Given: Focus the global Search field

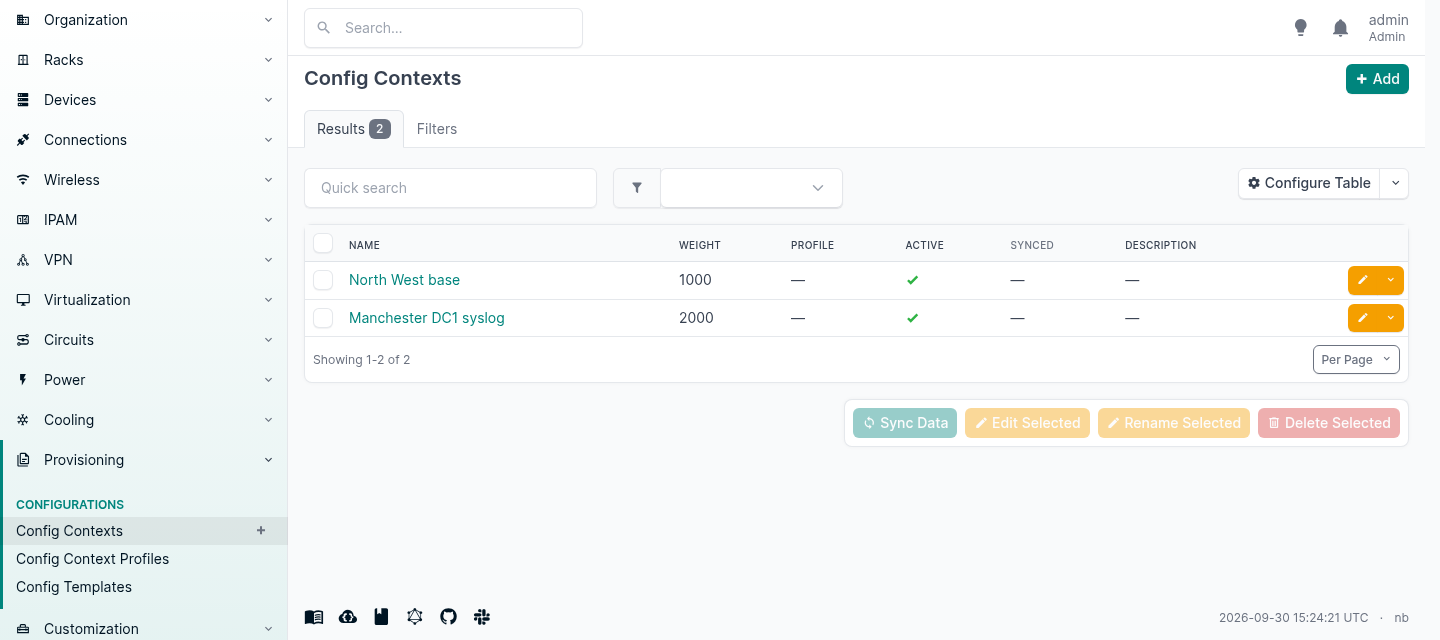Looking at the screenshot, I should tap(443, 28).
